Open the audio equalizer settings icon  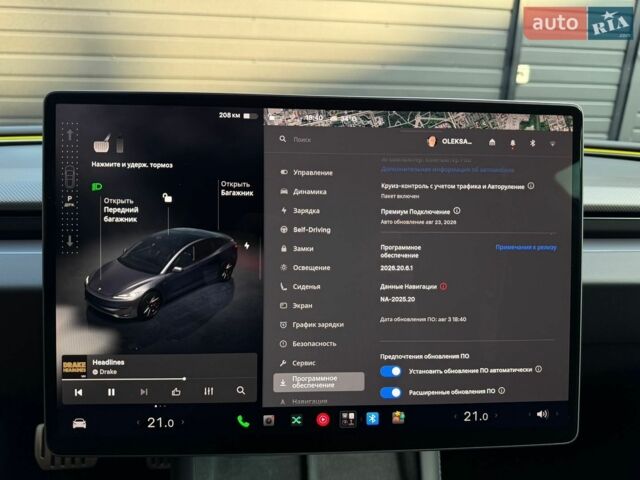[209, 391]
